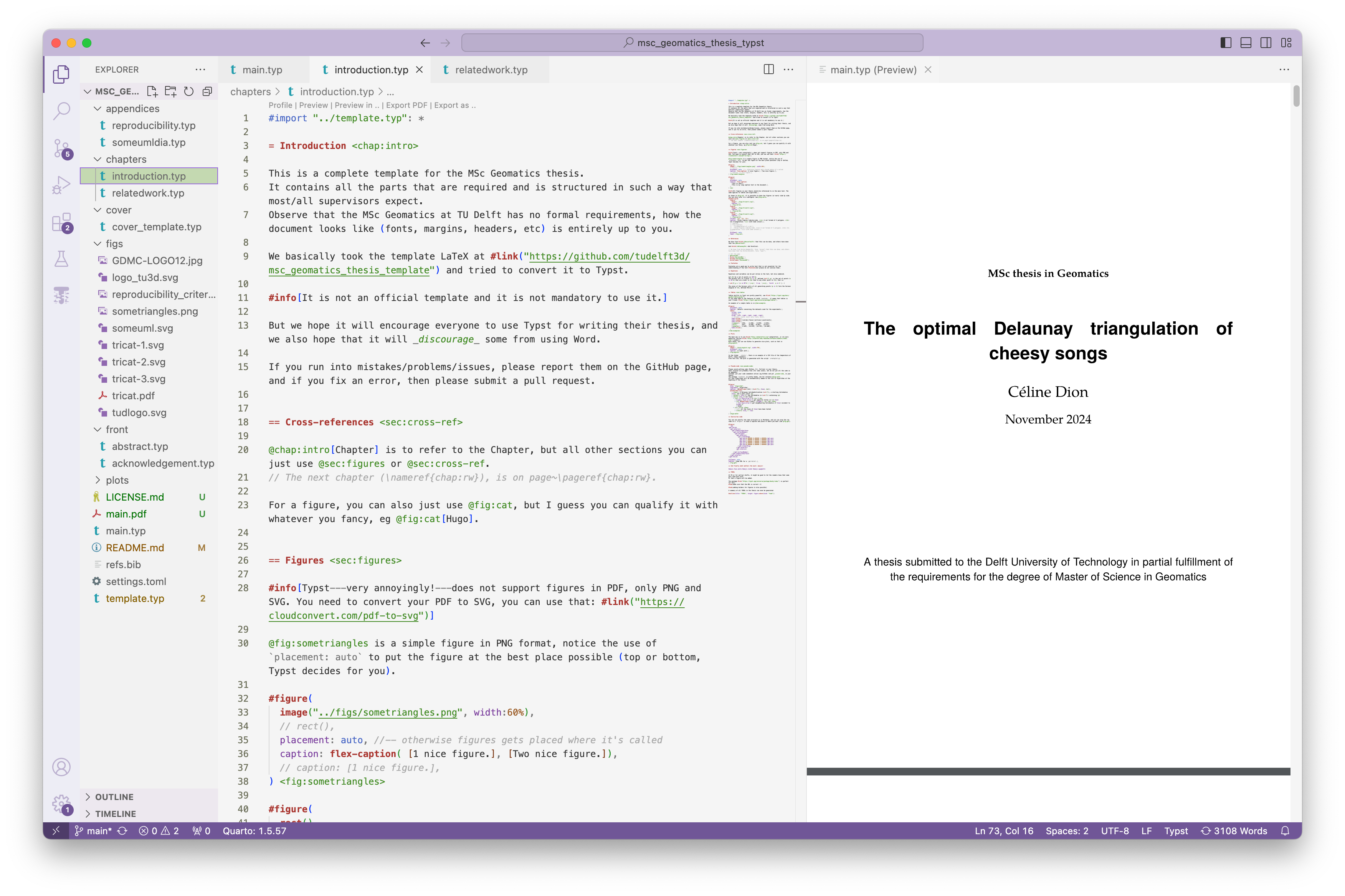Collapse the figs folder

[114, 243]
